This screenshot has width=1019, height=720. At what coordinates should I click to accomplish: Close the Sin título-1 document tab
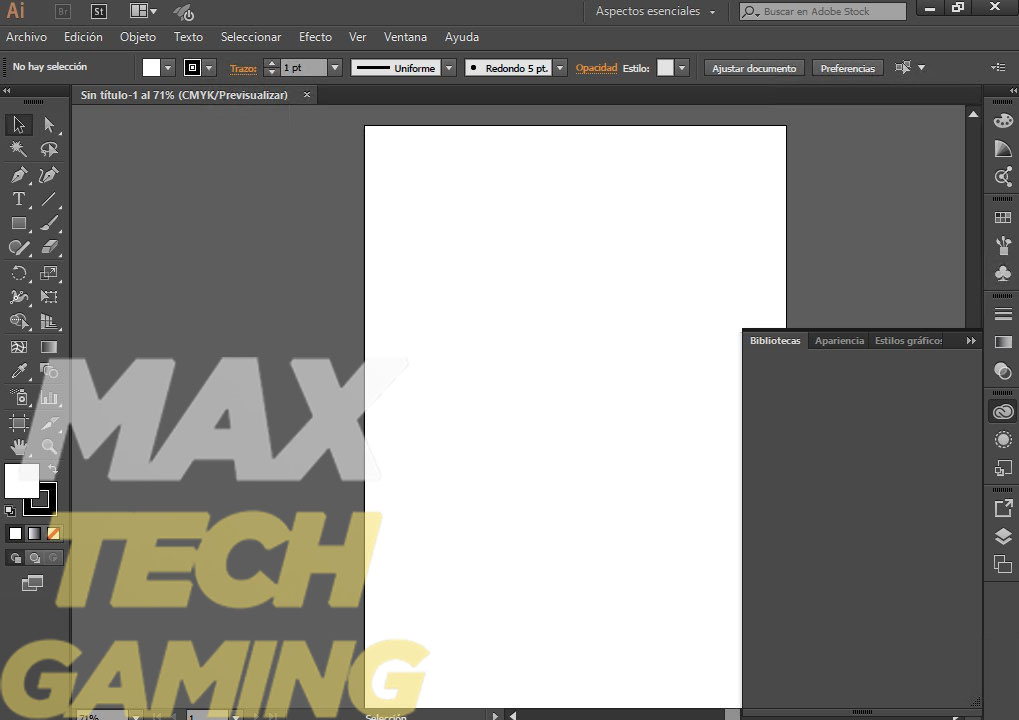307,95
